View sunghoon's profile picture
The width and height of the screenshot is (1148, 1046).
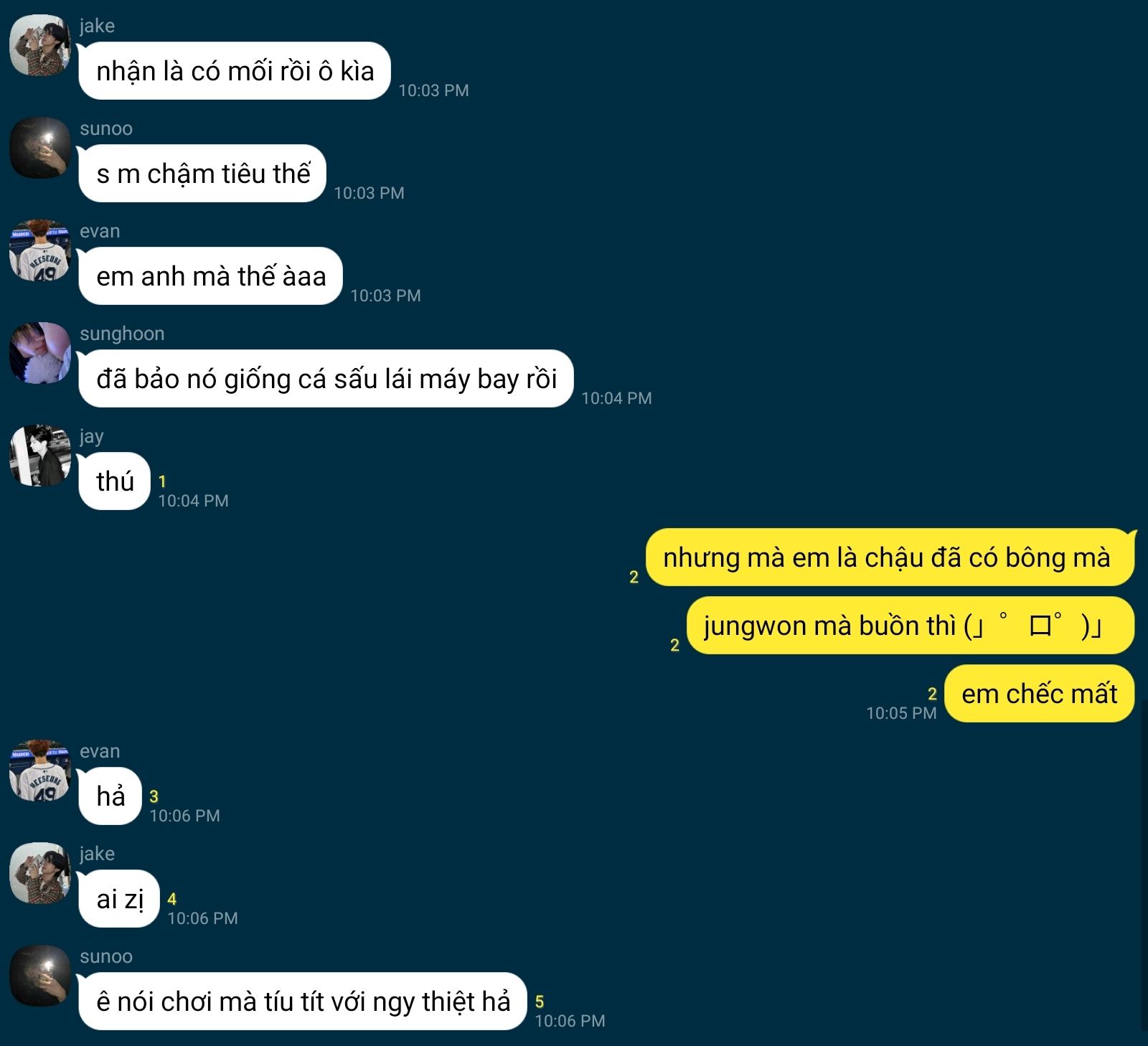(x=40, y=353)
